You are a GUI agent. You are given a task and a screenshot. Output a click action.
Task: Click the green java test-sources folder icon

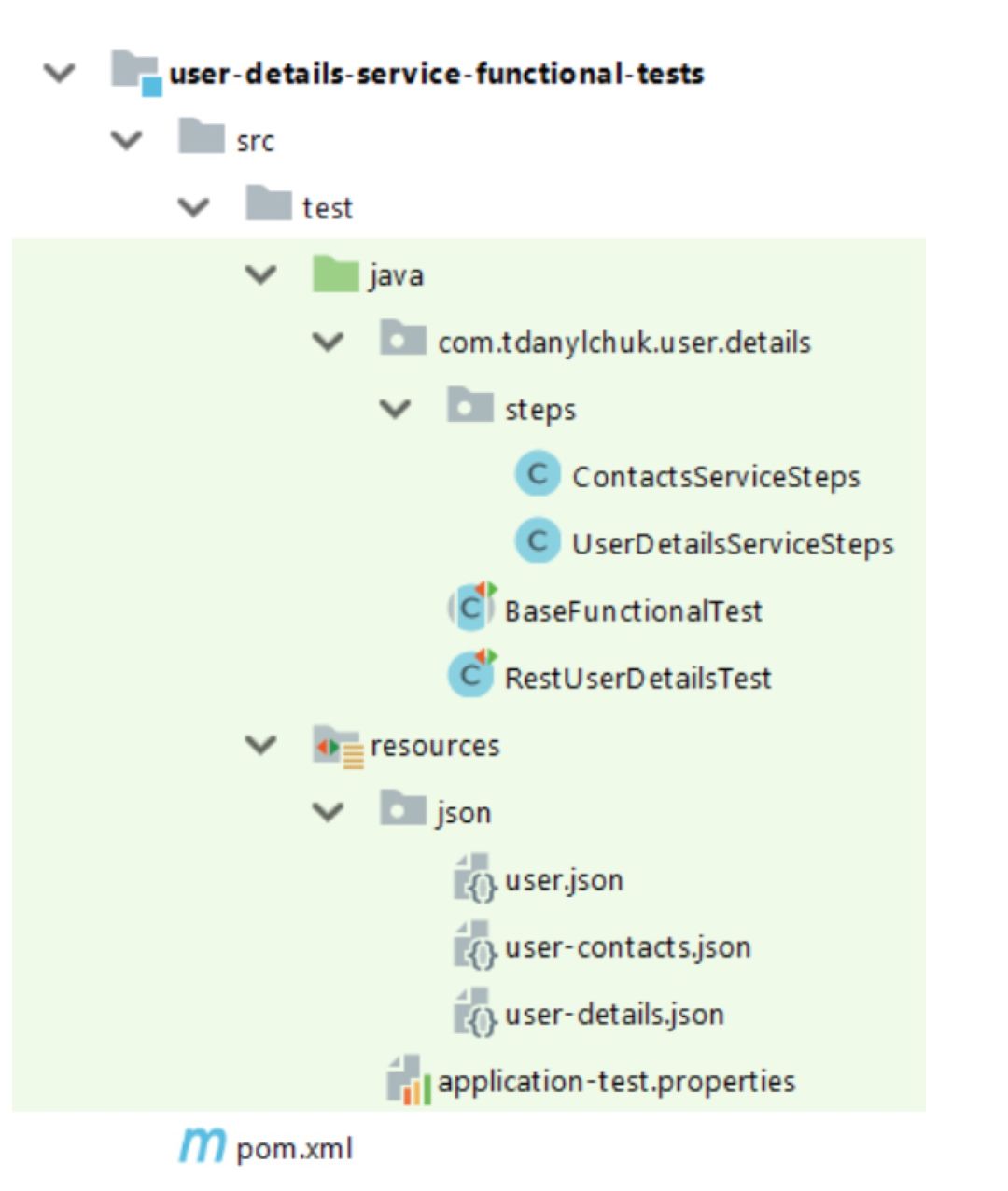[336, 274]
